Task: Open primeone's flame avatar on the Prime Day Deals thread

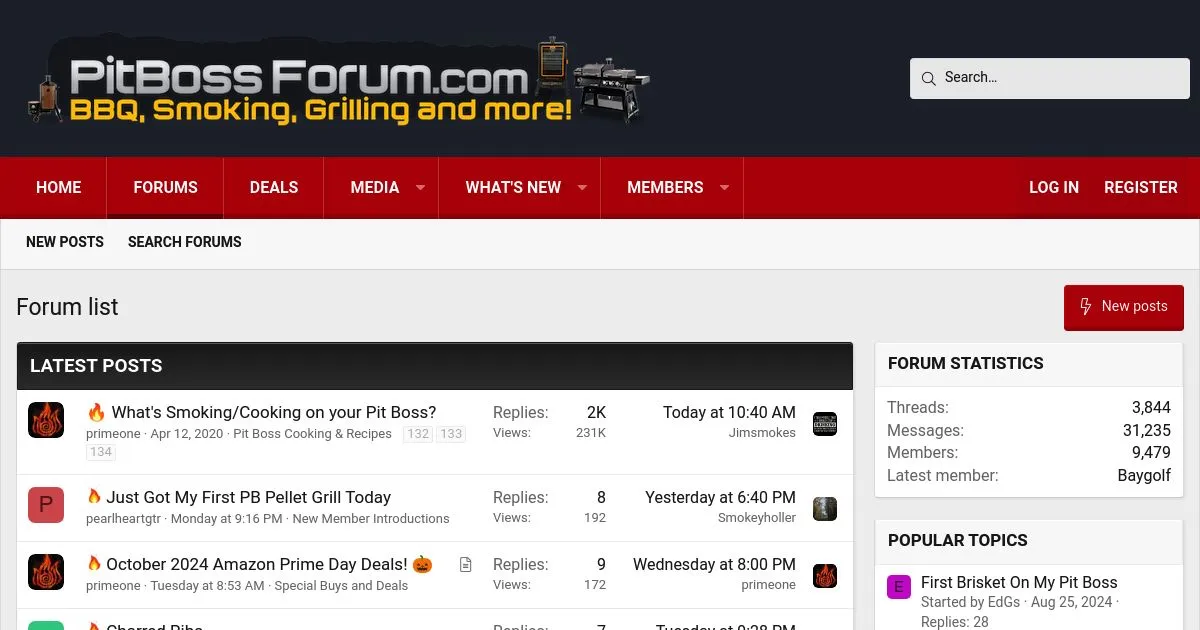Action: click(x=46, y=572)
